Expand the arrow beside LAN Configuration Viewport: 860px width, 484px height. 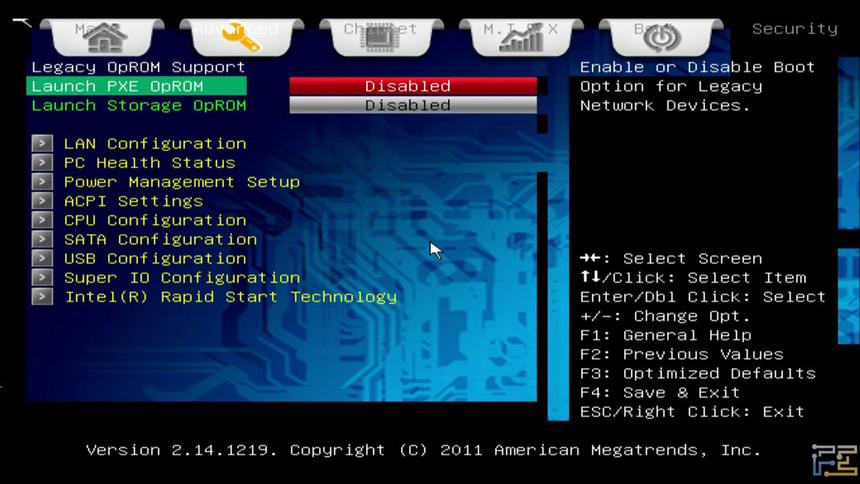(x=42, y=144)
